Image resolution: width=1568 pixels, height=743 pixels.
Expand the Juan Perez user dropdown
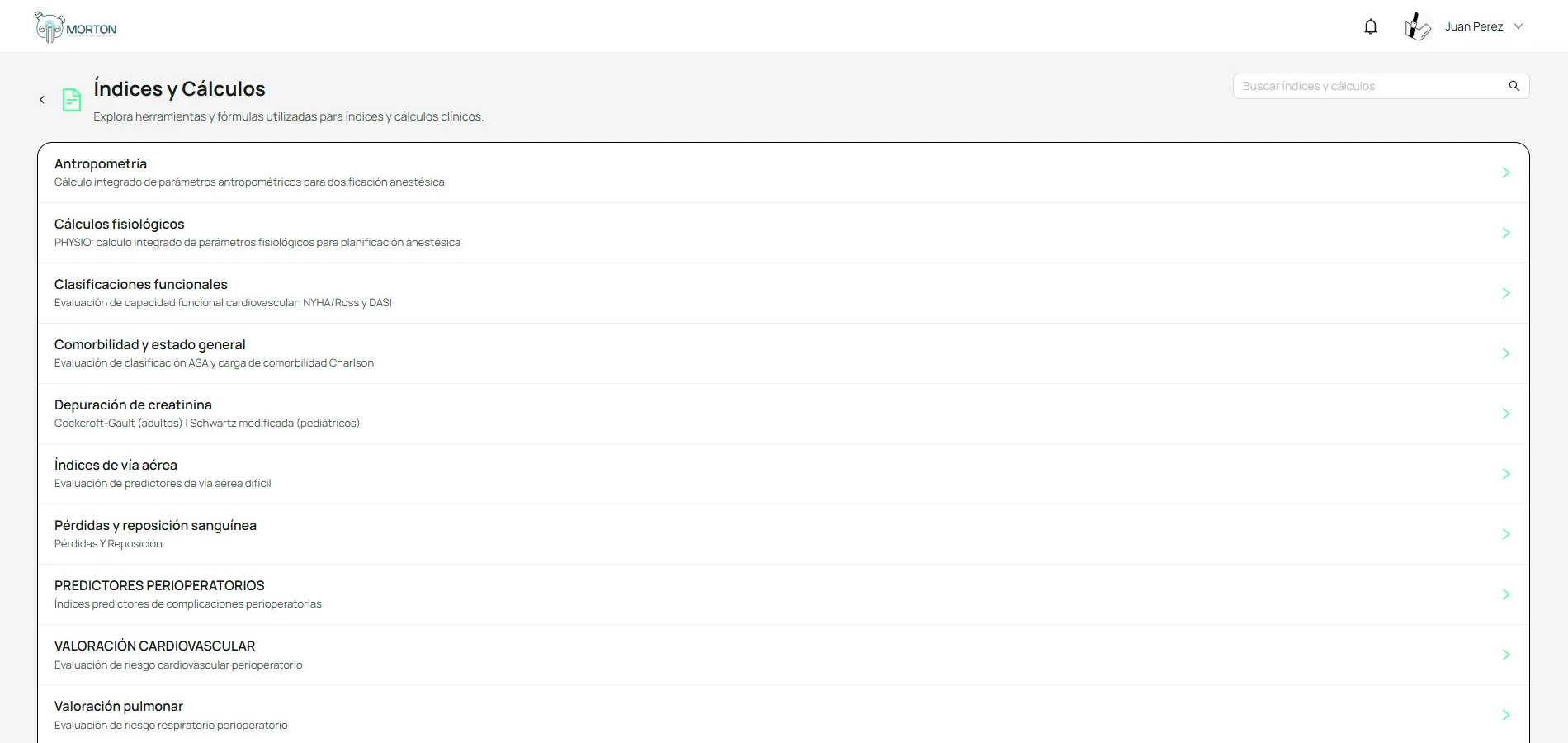(1518, 26)
